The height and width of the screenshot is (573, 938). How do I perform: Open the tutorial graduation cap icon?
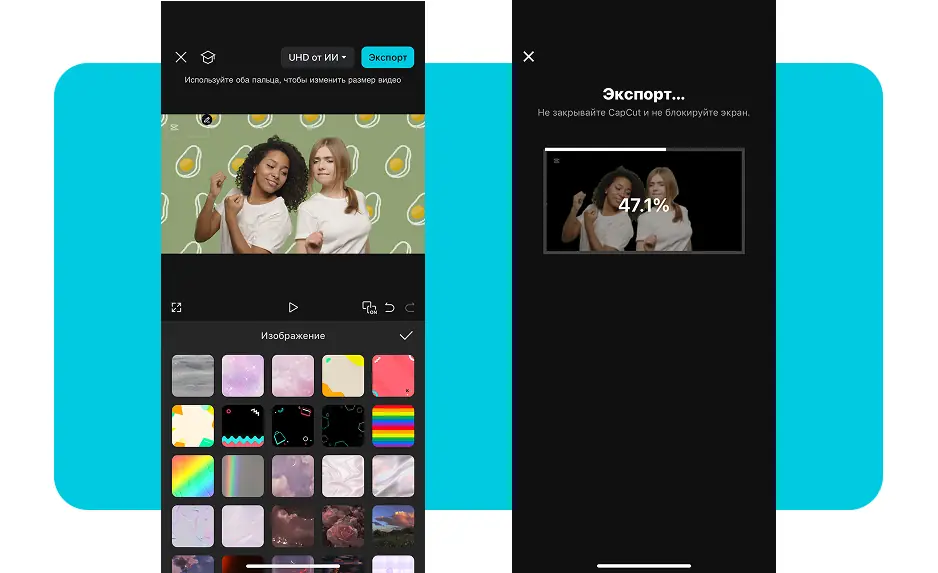208,57
